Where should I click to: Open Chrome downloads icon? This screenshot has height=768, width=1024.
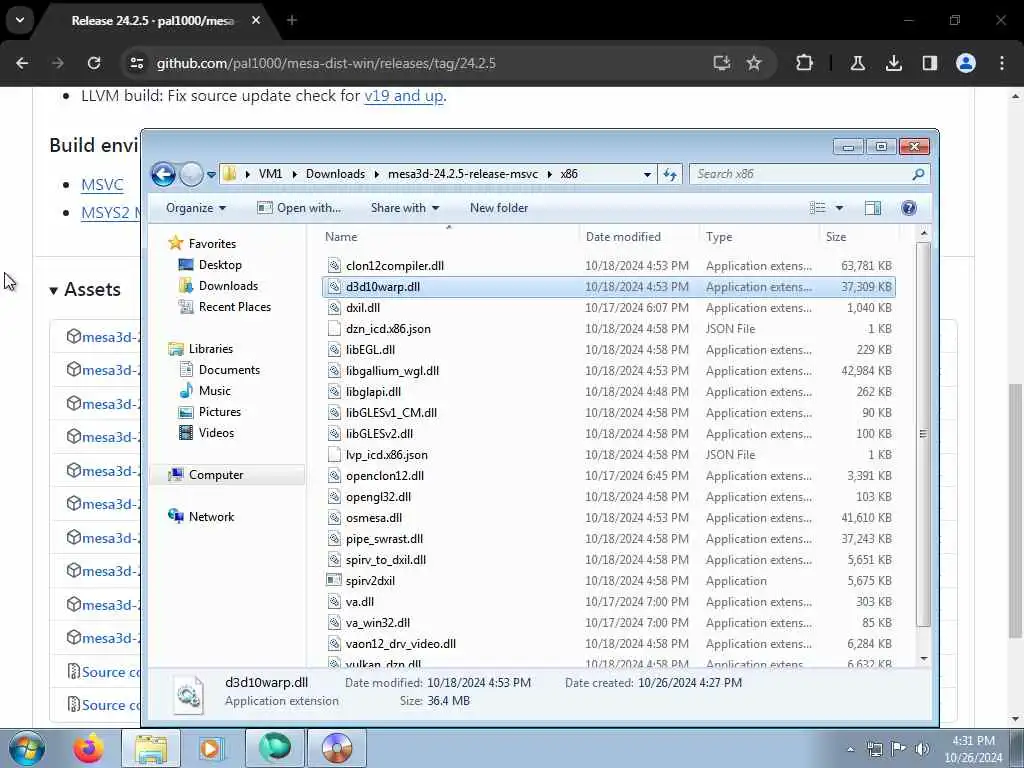pos(893,63)
